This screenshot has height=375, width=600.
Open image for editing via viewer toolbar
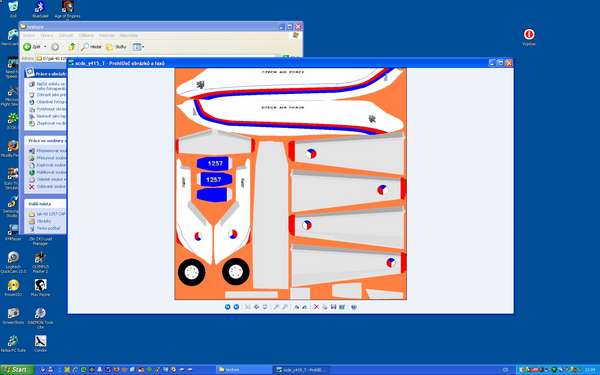click(342, 307)
